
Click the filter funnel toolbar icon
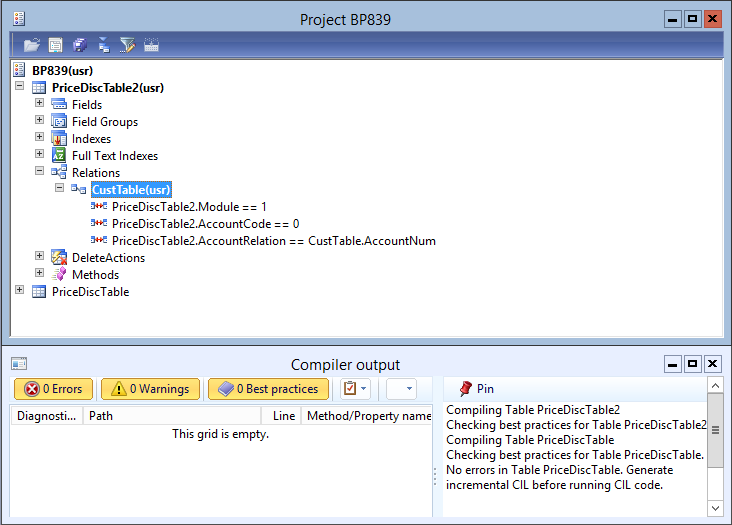point(127,45)
